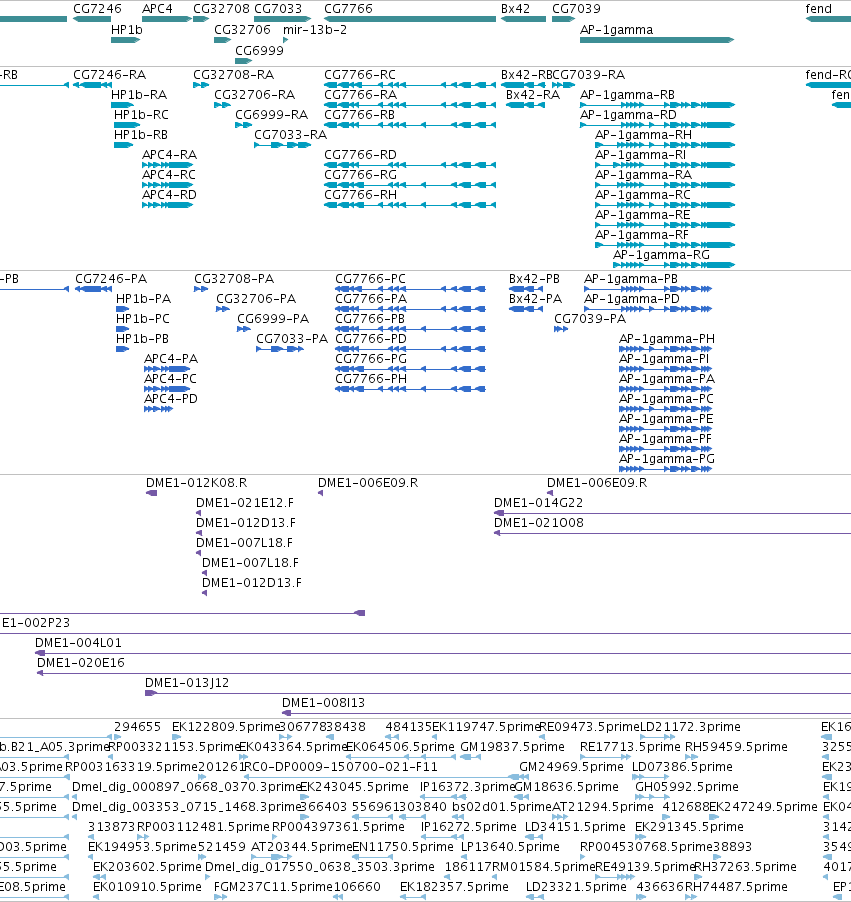
Task: Select the HP1b gene label
Action: point(127,29)
